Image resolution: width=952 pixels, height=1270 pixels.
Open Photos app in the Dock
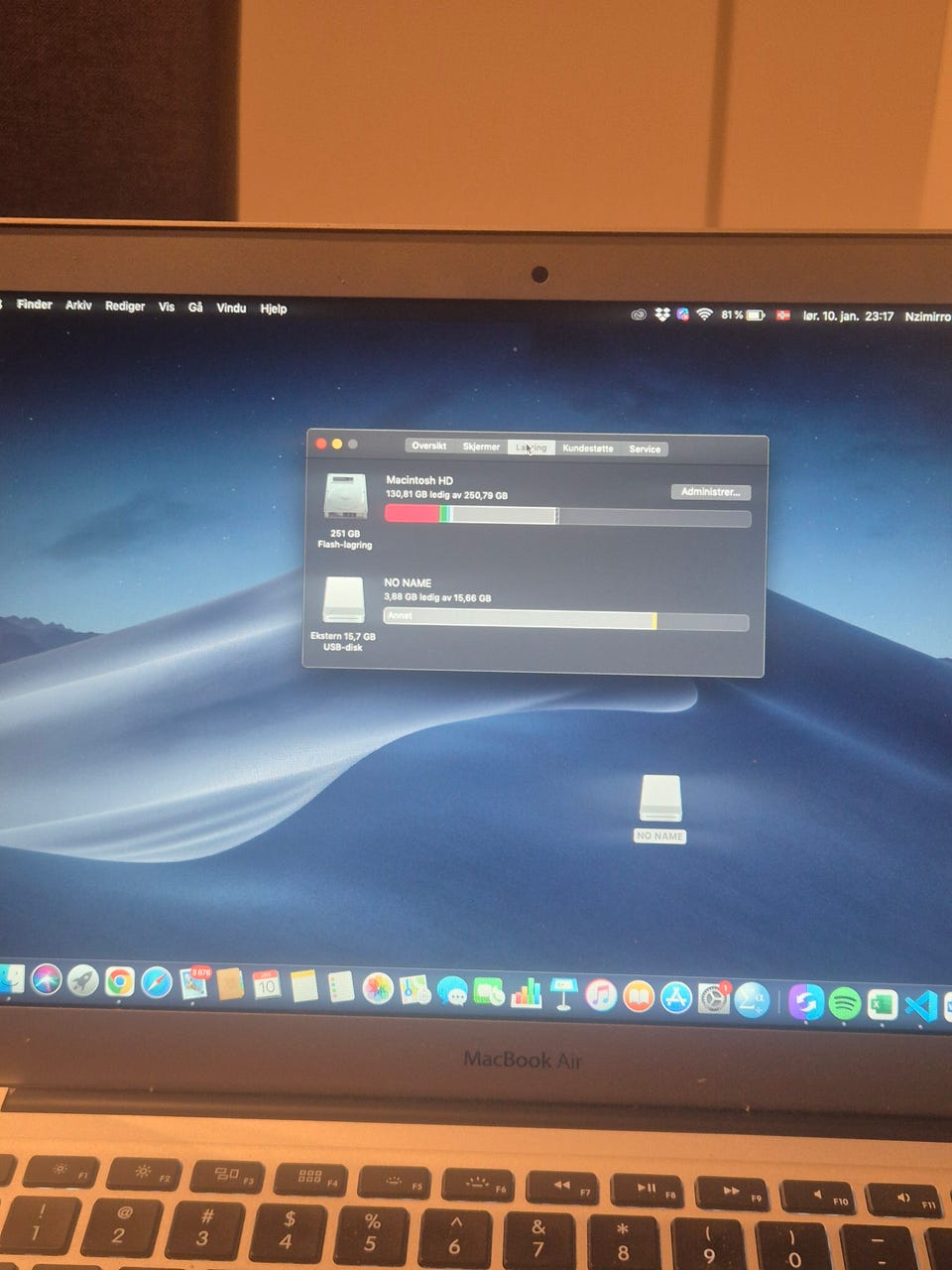pos(378,988)
